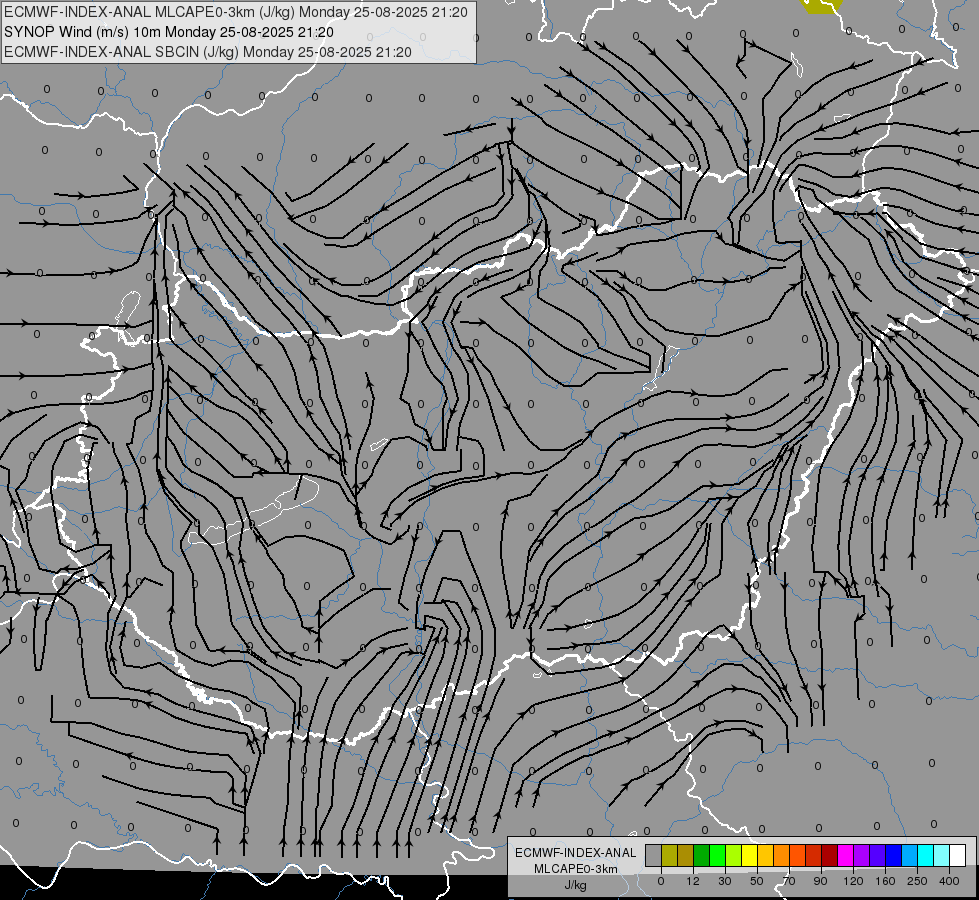Click the legend value 30
This screenshot has height=900, width=979.
(725, 881)
